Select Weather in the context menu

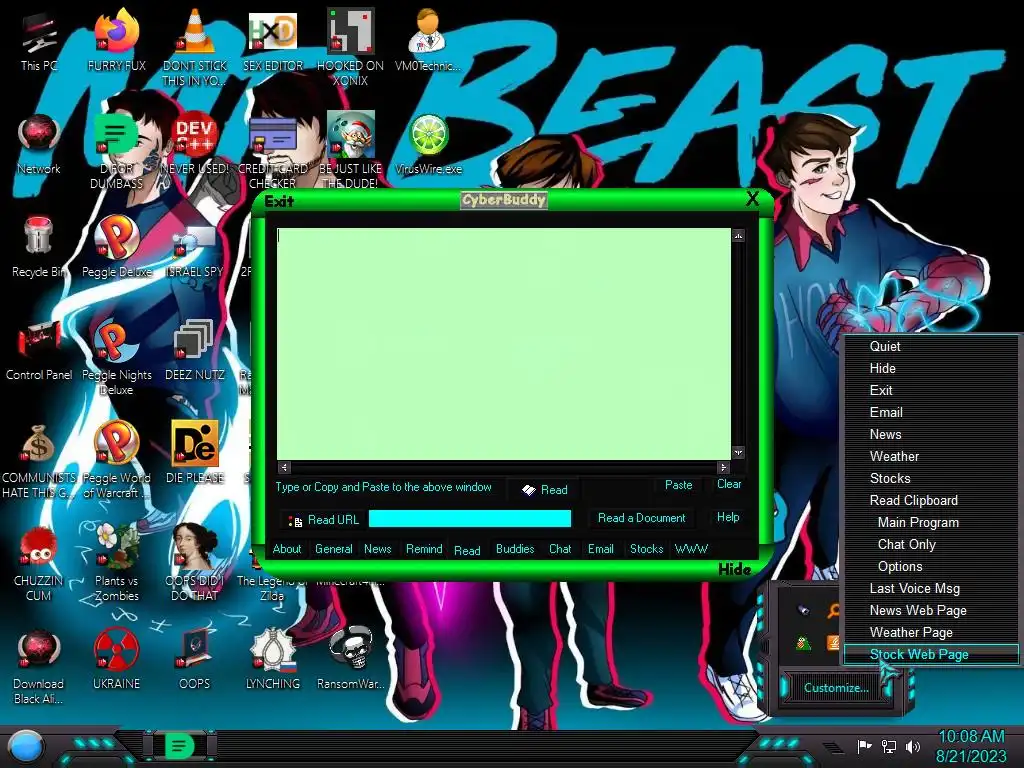pos(932,456)
